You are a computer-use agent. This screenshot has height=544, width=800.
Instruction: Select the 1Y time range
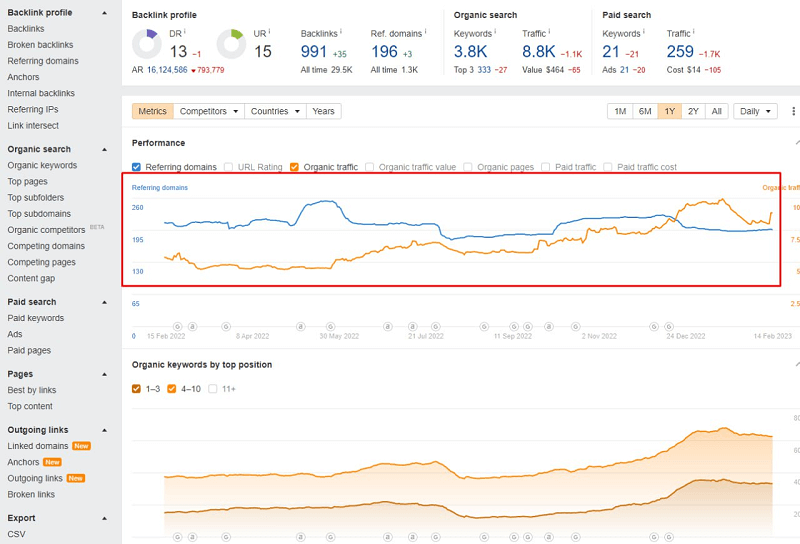click(669, 111)
